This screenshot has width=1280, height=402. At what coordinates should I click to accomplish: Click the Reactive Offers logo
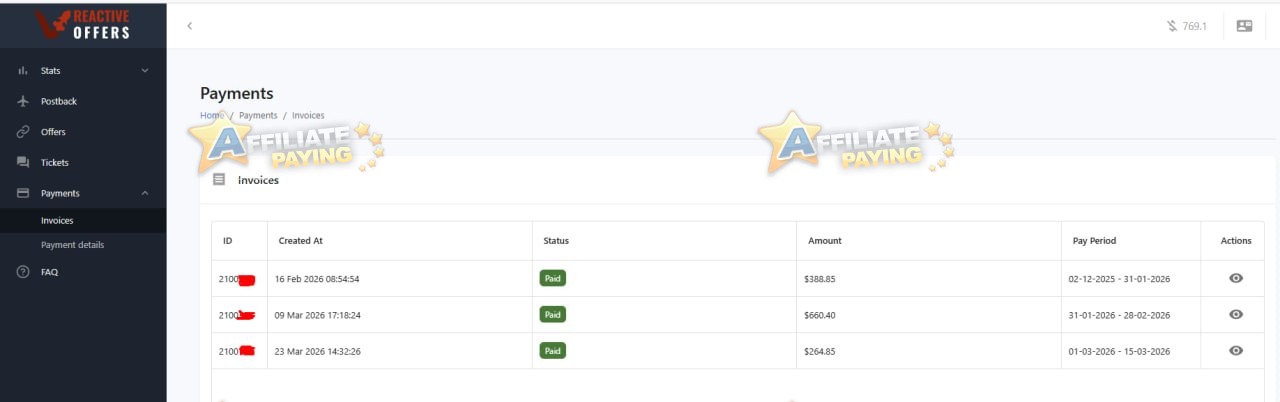(x=83, y=24)
